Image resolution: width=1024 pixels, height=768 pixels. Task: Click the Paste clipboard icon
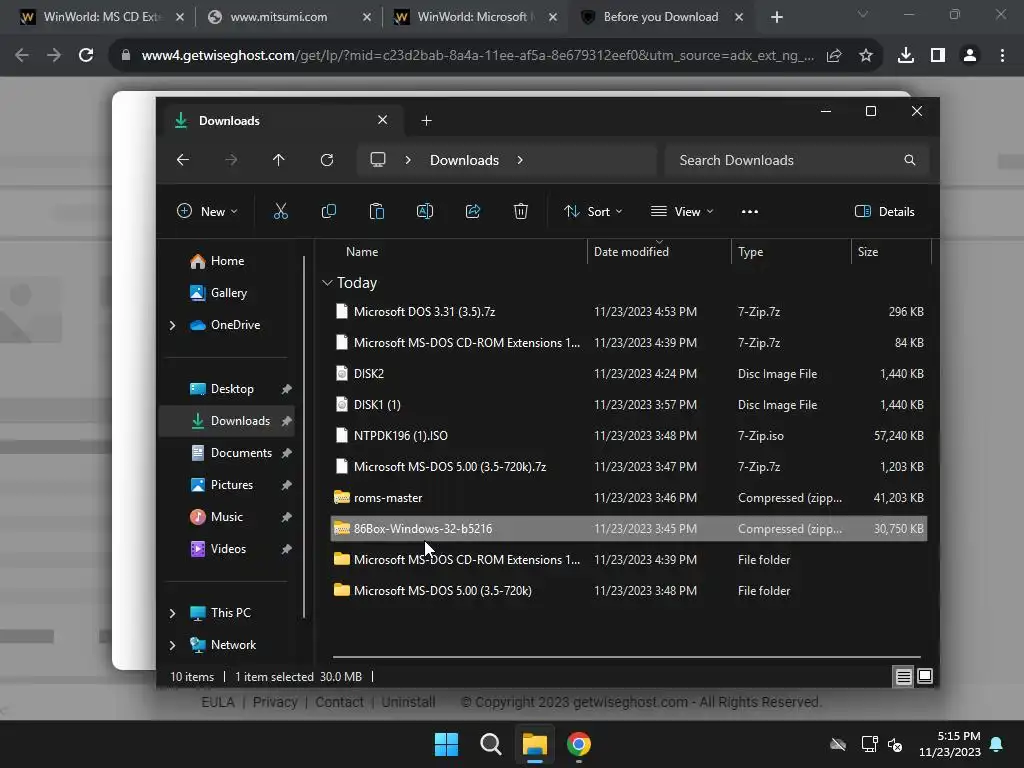click(377, 212)
